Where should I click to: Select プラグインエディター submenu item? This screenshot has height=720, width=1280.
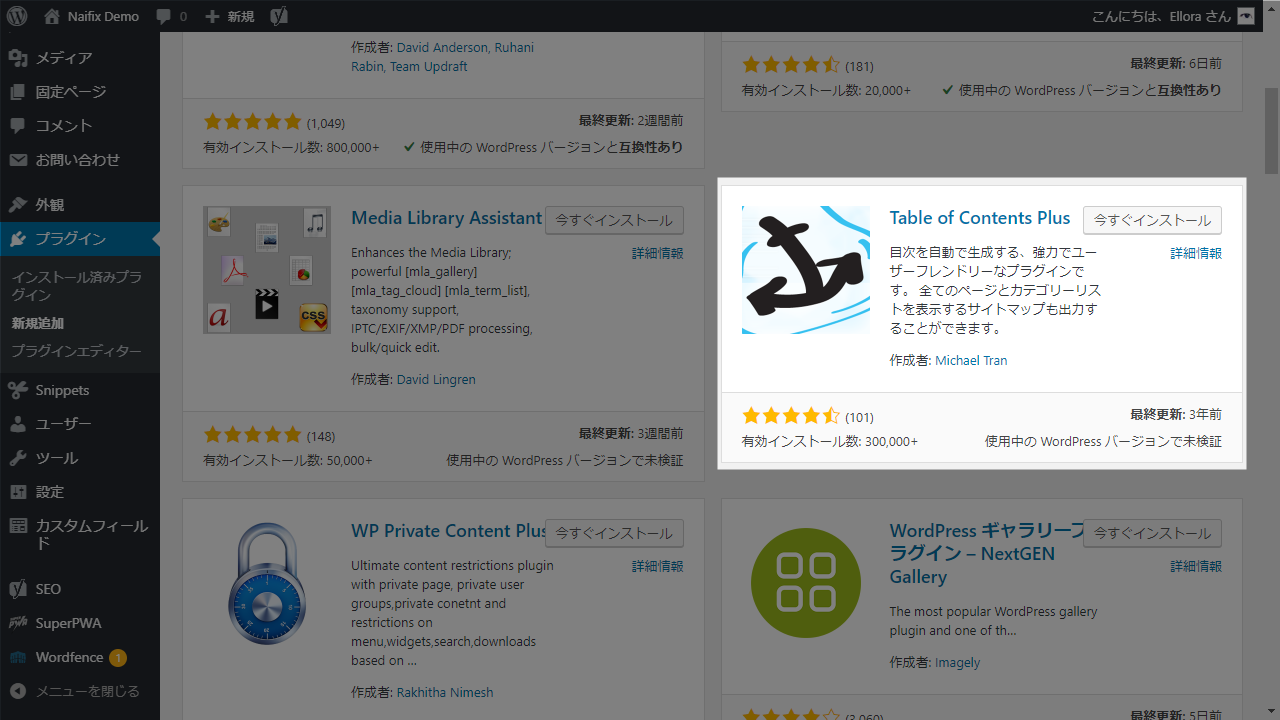click(77, 352)
